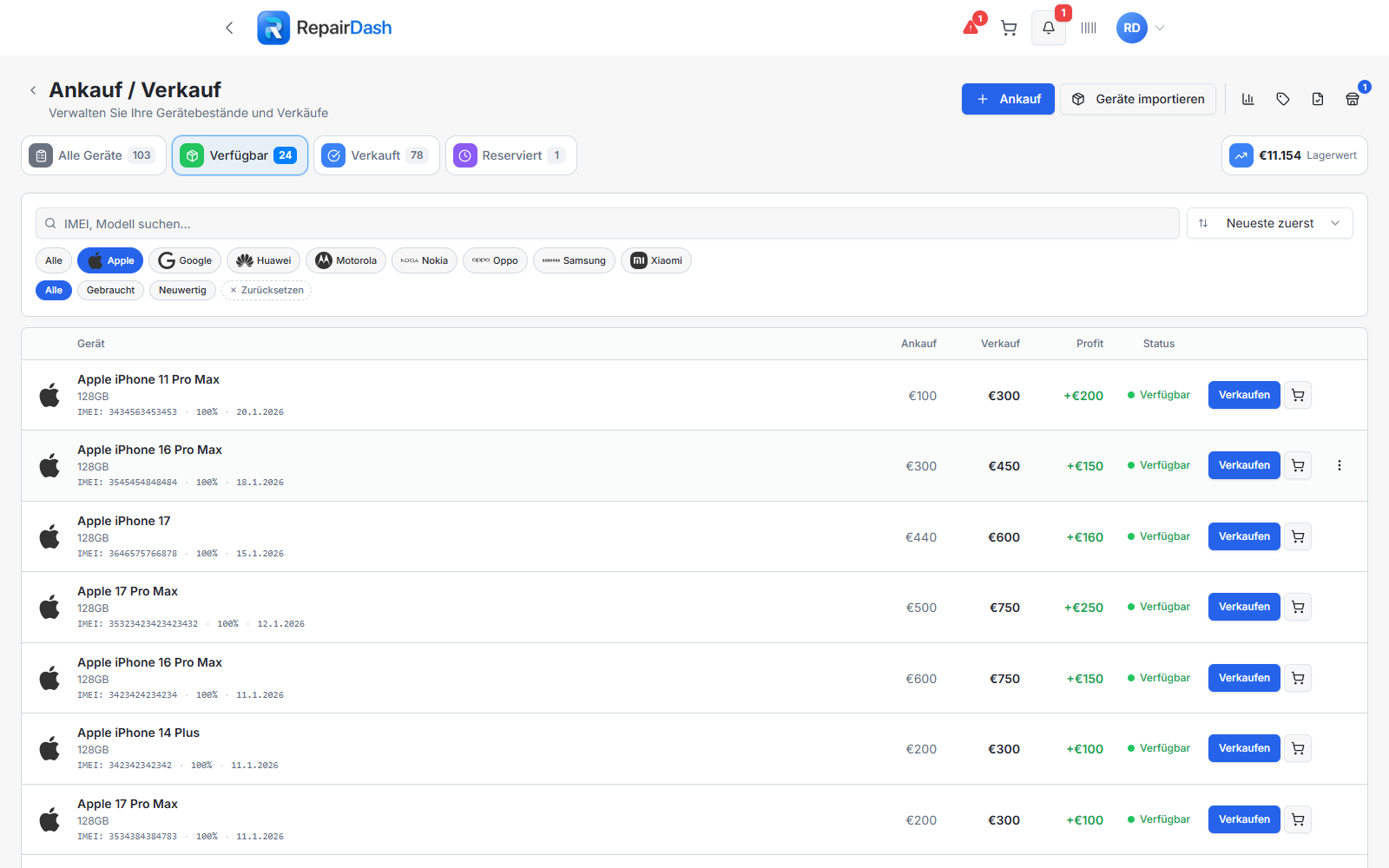Click Apple logo of iPhone 11 Pro Max row
The image size is (1389, 868).
click(49, 395)
